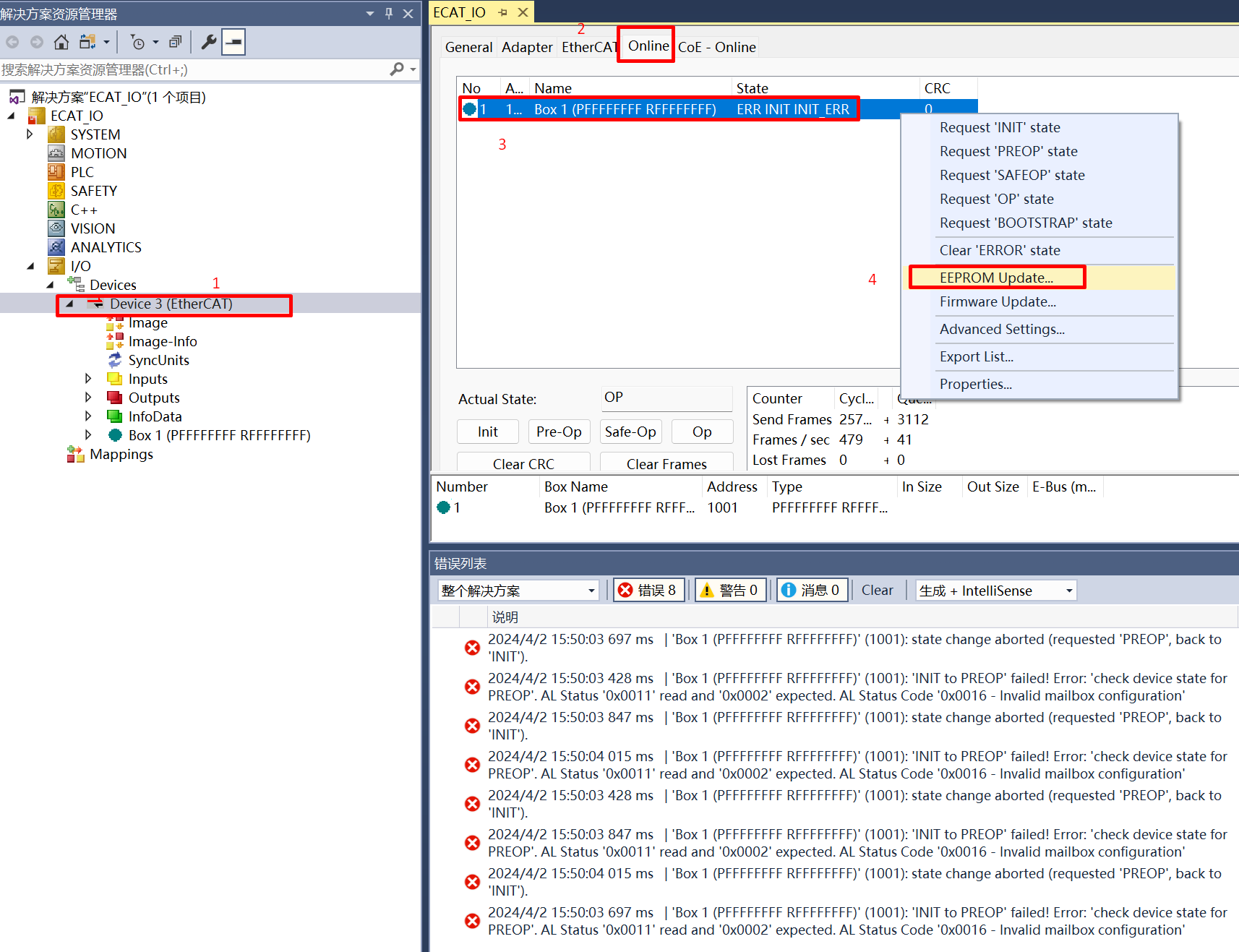Select EEPROM Update in the context menu
1239x952 pixels.
[997, 277]
